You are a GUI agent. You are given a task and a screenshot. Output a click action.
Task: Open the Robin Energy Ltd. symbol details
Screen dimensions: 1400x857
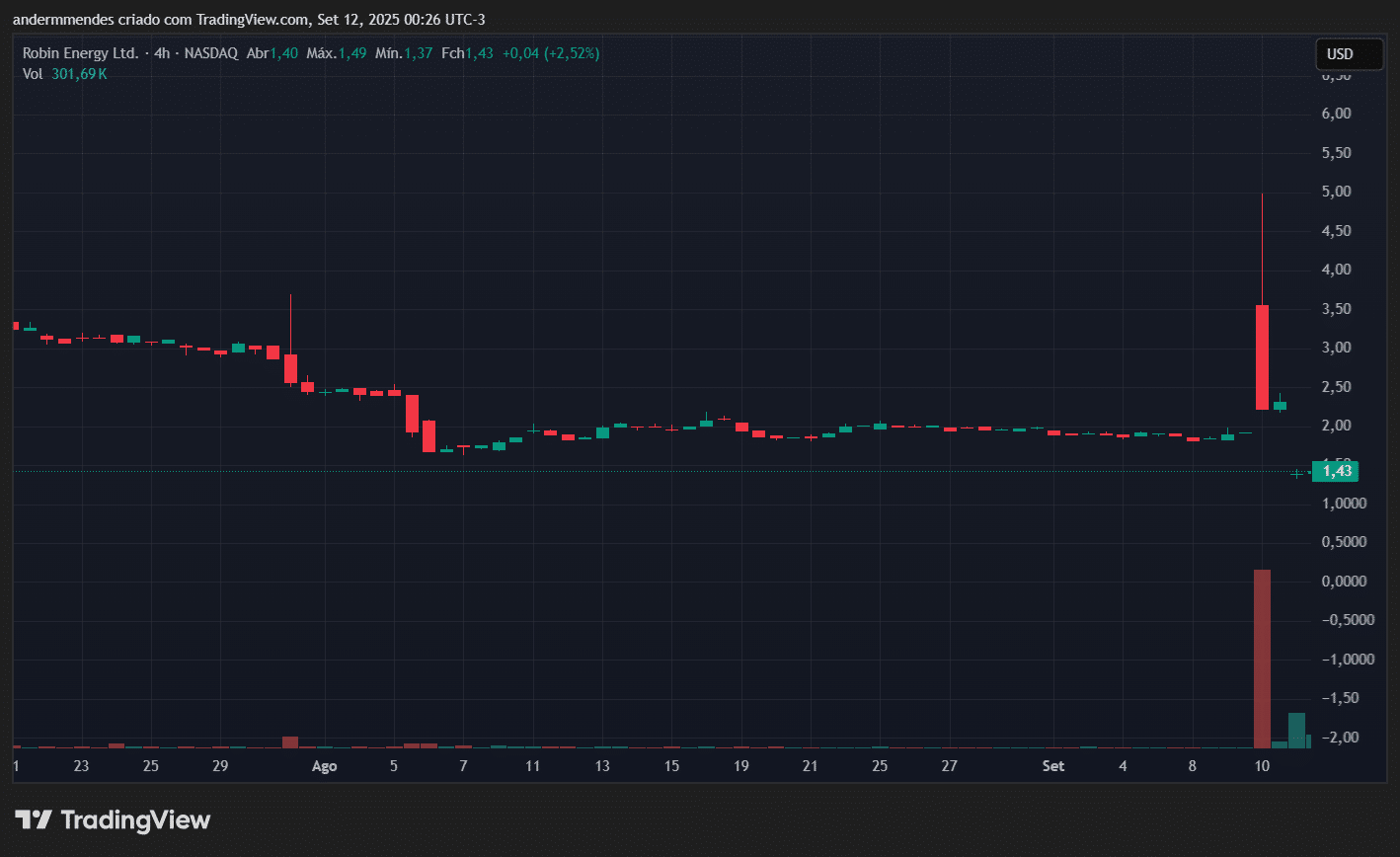81,53
